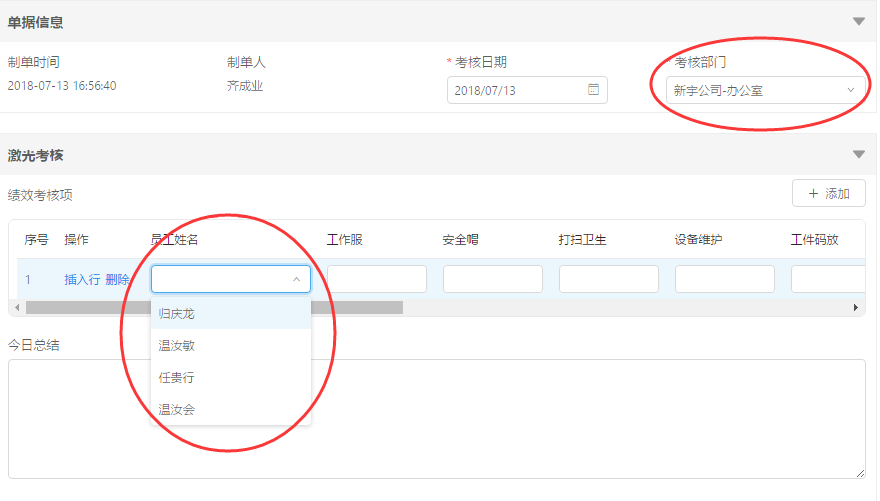Collapse the 激光考核 section arrow
Image resolution: width=880 pixels, height=501 pixels.
858,154
